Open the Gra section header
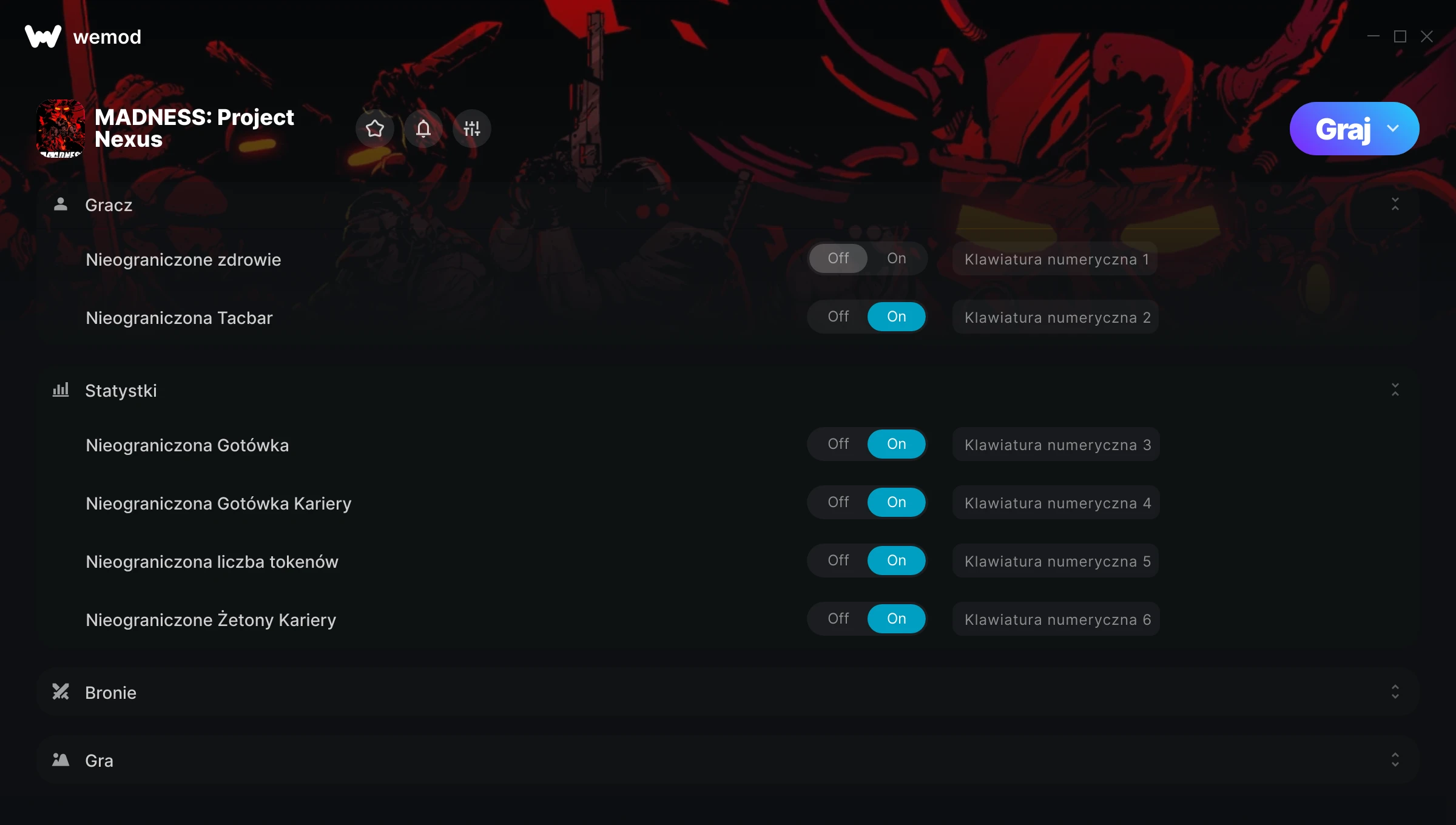The image size is (1456, 825). pos(728,760)
